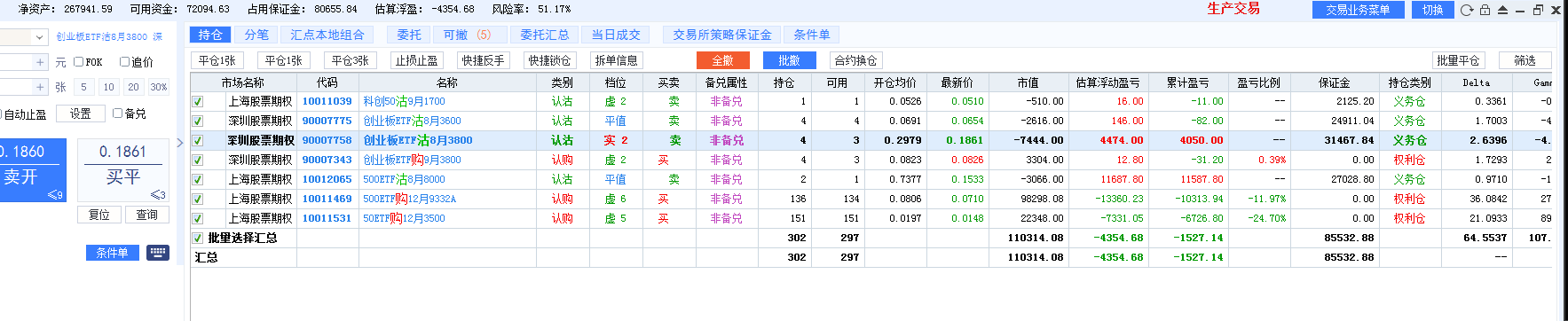Uncheck the row checkbox for 10012065
Image resolution: width=1568 pixels, height=321 pixels.
click(x=198, y=180)
